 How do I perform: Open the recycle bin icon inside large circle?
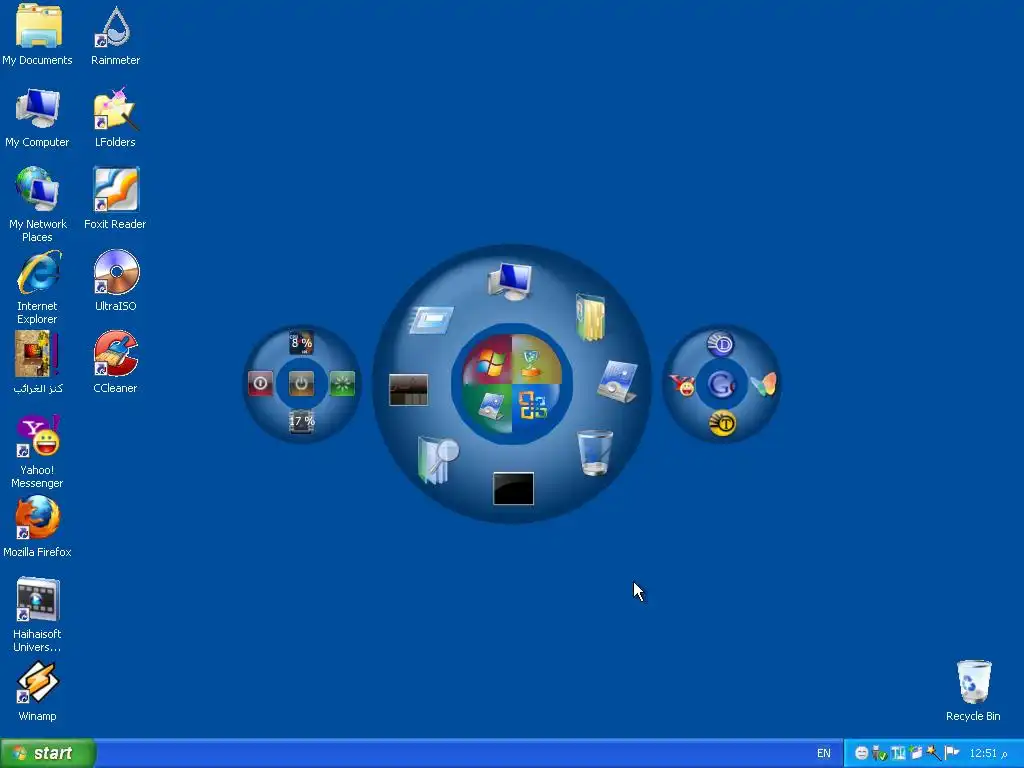[x=595, y=453]
